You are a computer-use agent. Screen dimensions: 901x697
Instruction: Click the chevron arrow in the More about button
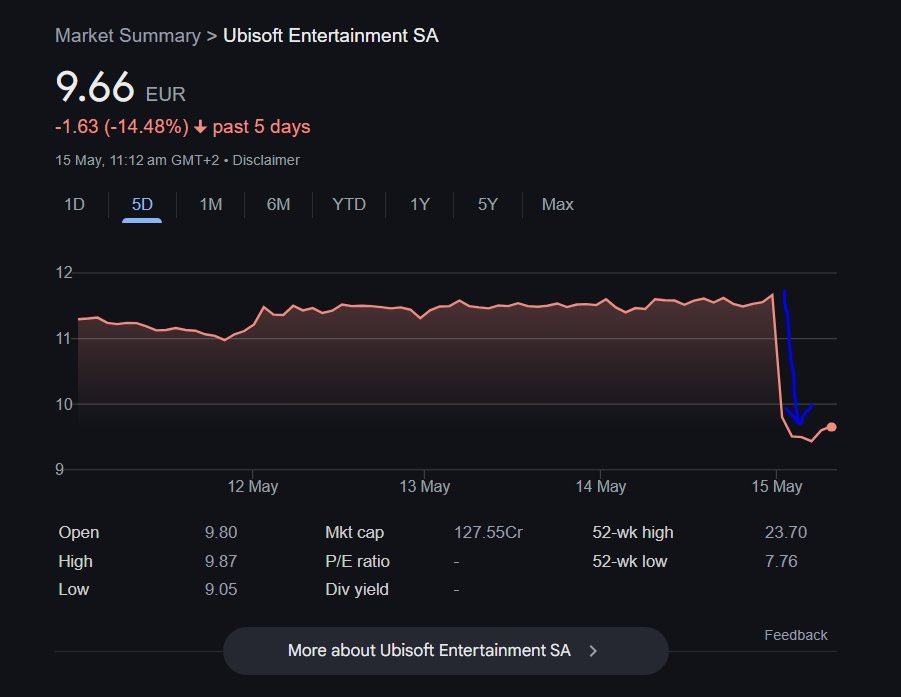pyautogui.click(x=594, y=650)
